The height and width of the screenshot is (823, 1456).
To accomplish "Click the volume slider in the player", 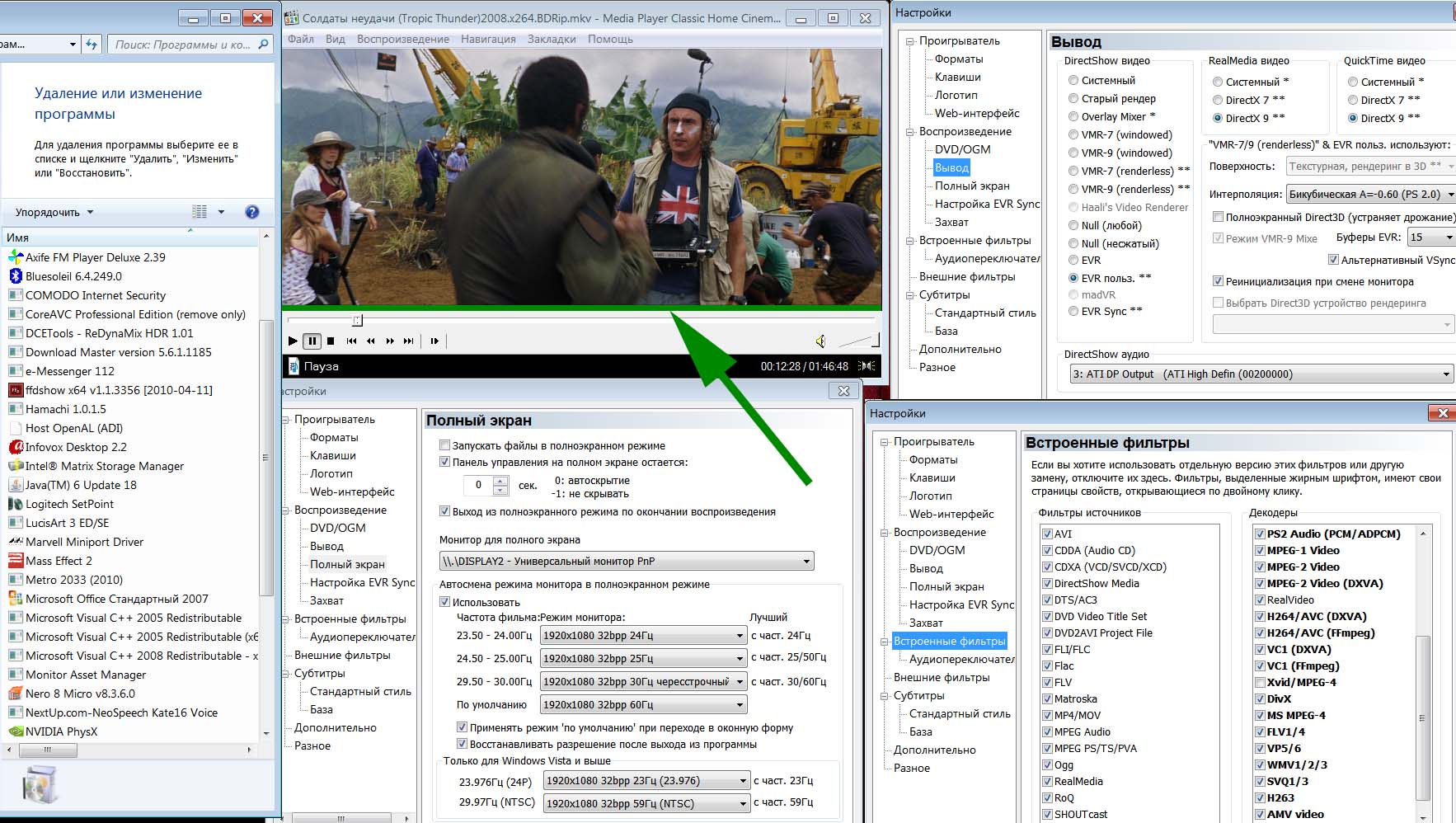I will tap(858, 341).
